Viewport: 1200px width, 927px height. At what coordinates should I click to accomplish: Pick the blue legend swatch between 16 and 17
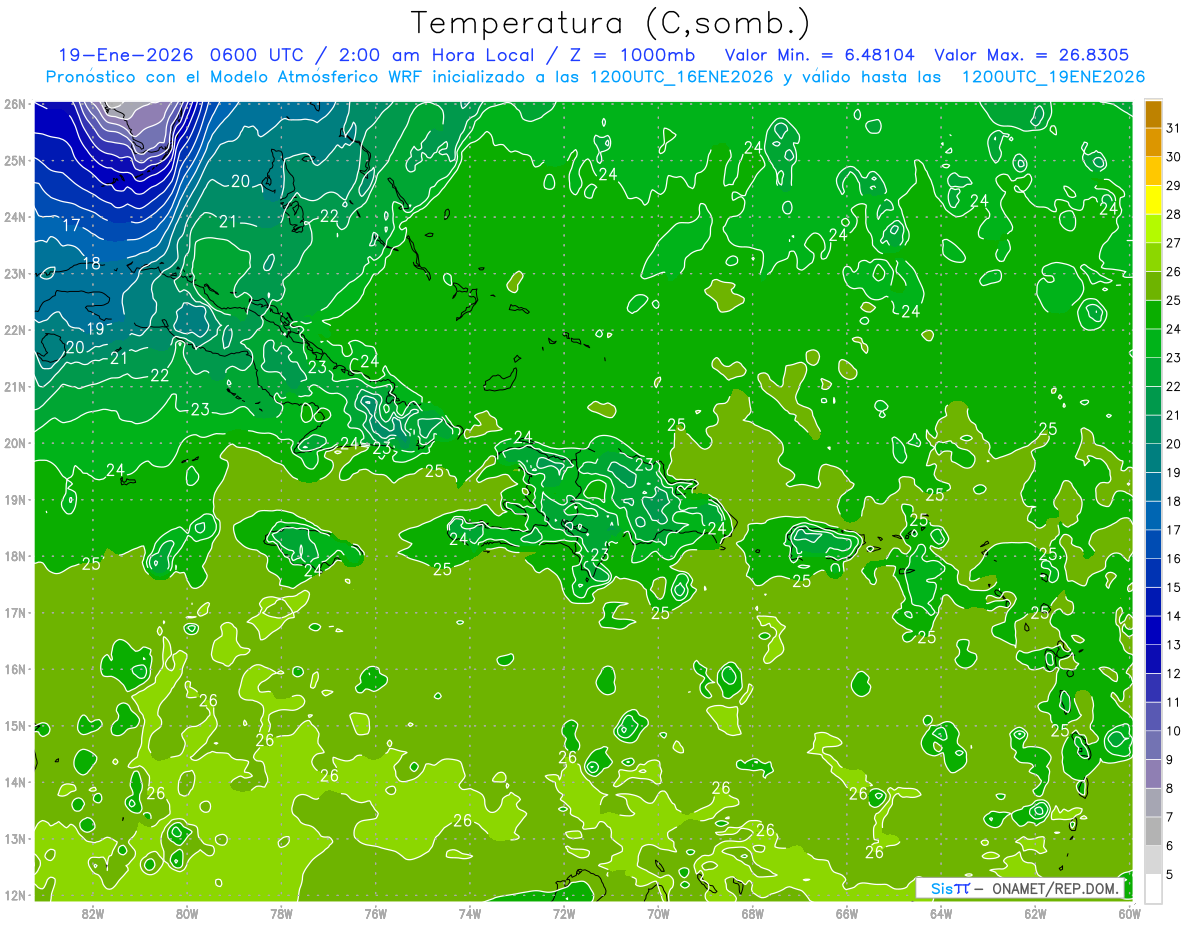click(x=1153, y=544)
